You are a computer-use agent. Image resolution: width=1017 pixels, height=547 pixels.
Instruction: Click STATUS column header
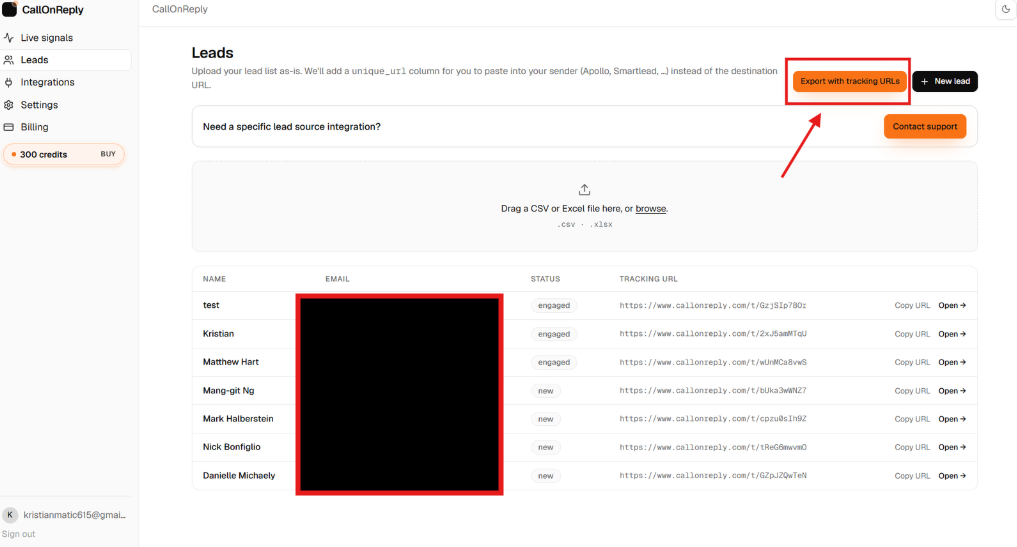pos(545,279)
